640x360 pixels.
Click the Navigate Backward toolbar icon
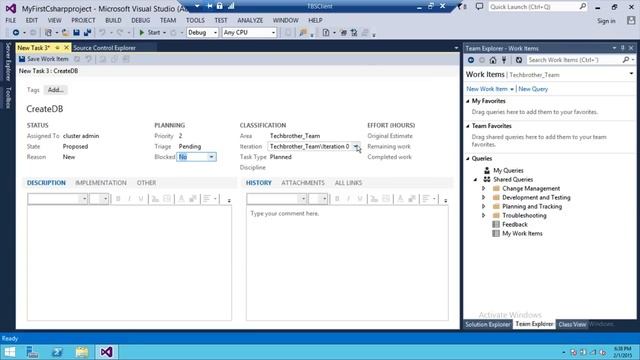click(16, 32)
